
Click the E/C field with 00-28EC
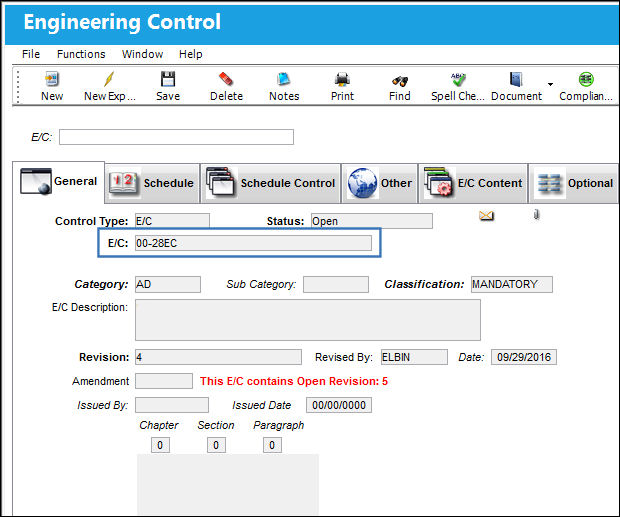[x=253, y=243]
